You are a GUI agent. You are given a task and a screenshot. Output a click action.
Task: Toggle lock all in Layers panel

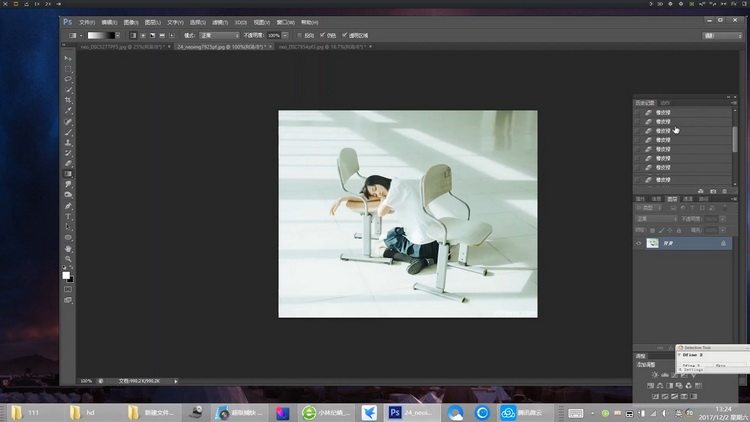(x=679, y=230)
